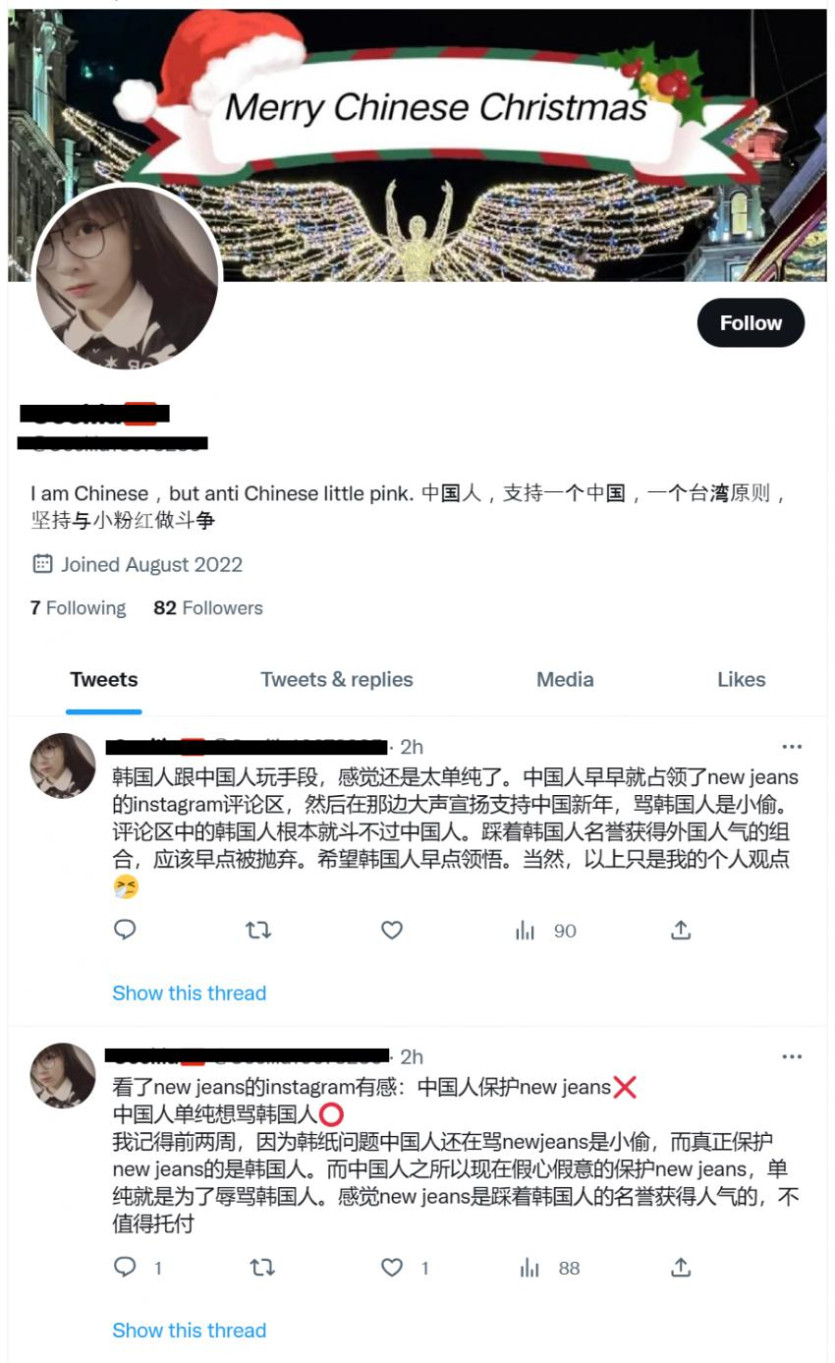Switch to the Media tab
The image size is (835, 1363).
pyautogui.click(x=565, y=680)
